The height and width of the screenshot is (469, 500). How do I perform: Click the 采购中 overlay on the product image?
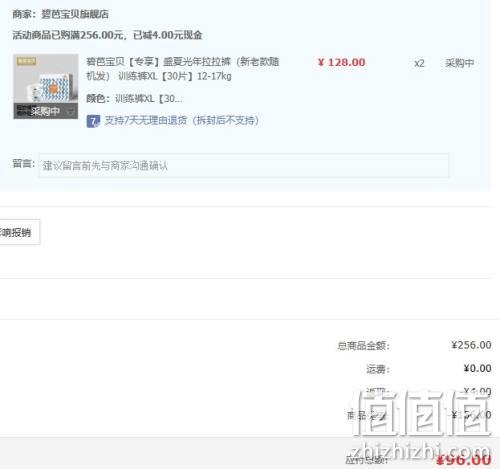[x=46, y=111]
